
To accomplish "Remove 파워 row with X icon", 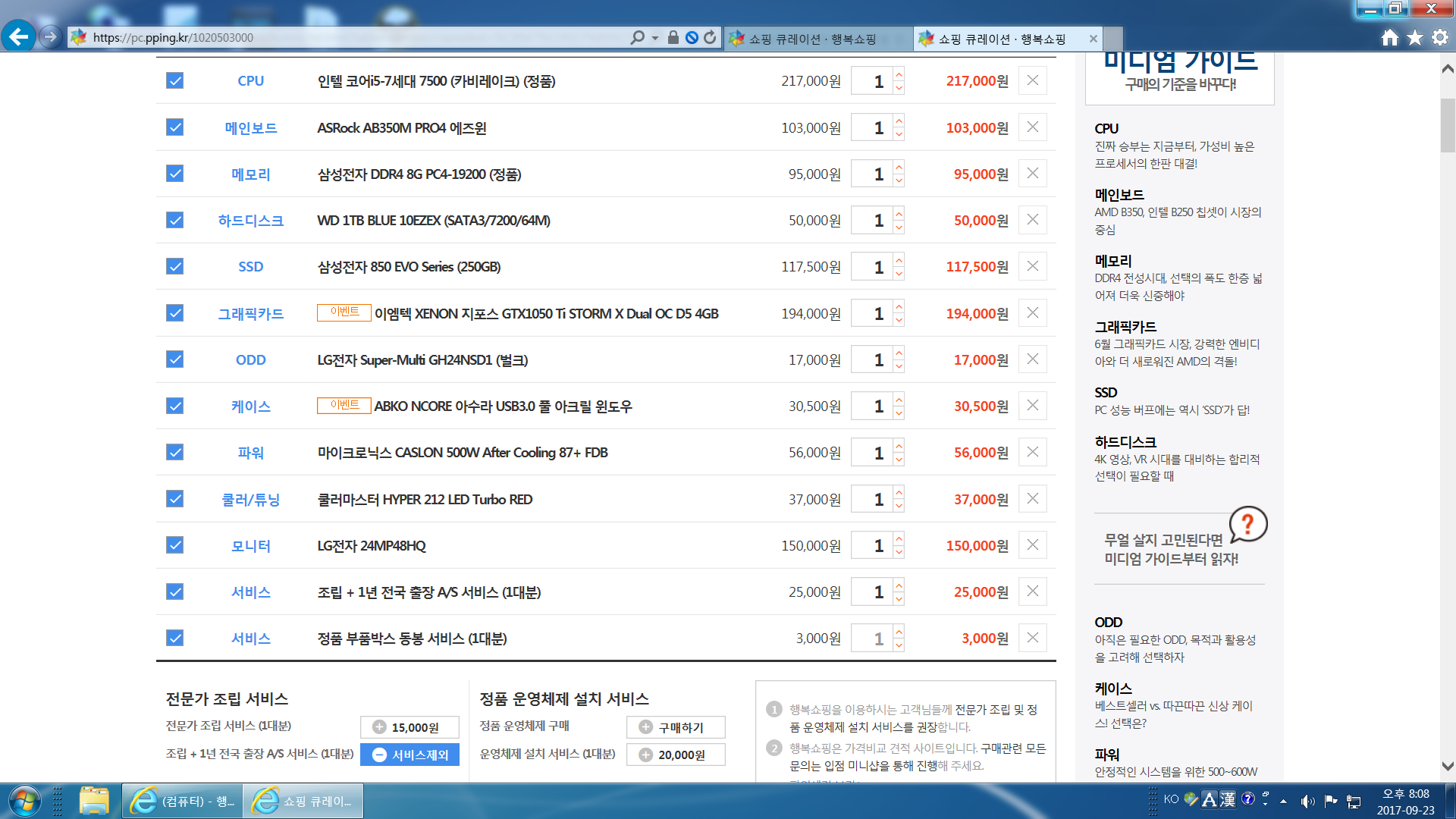I will [x=1033, y=452].
